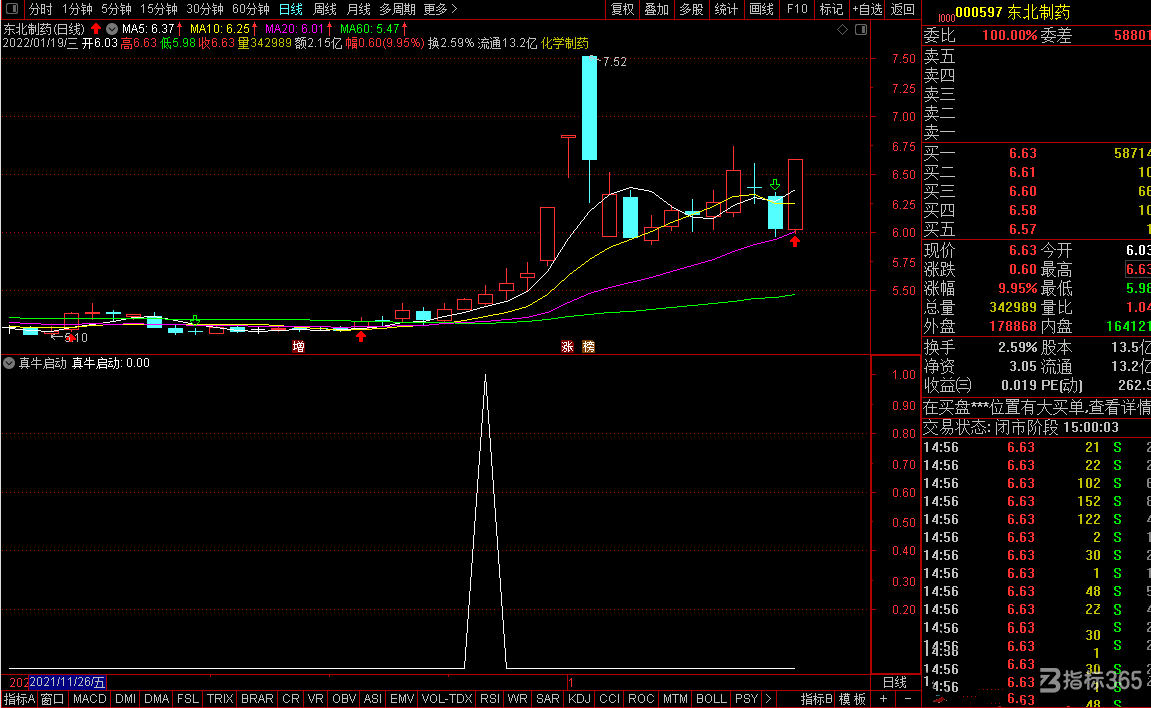The width and height of the screenshot is (1151, 708).
Task: Switch to 60分钟 period
Action: click(x=250, y=9)
